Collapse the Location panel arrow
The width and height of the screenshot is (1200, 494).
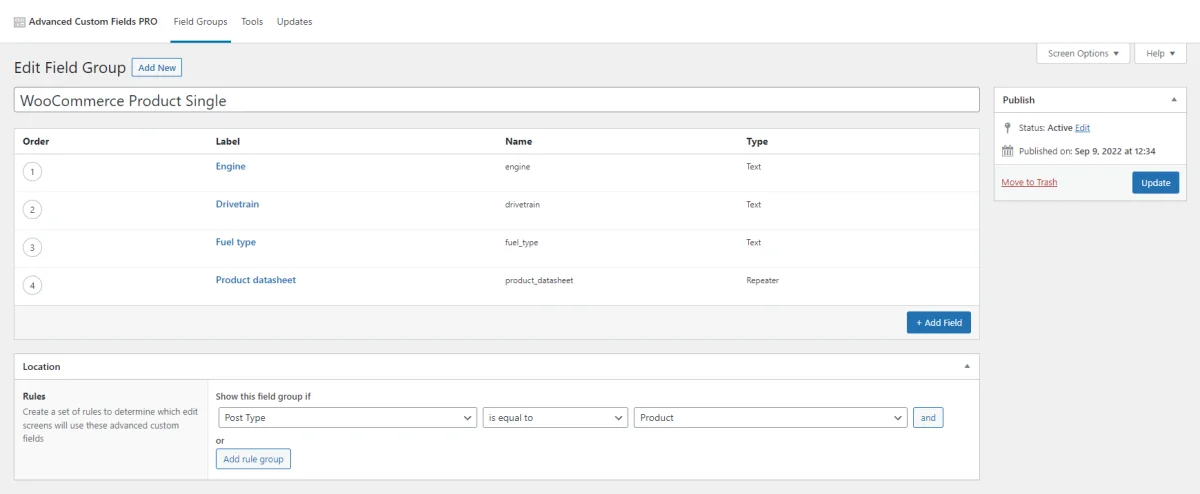(967, 367)
